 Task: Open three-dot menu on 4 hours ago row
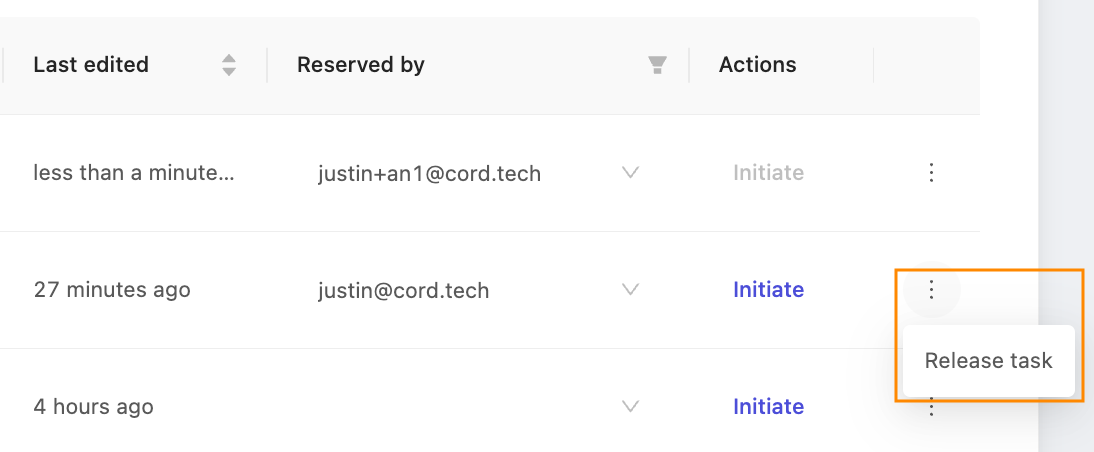pos(931,407)
